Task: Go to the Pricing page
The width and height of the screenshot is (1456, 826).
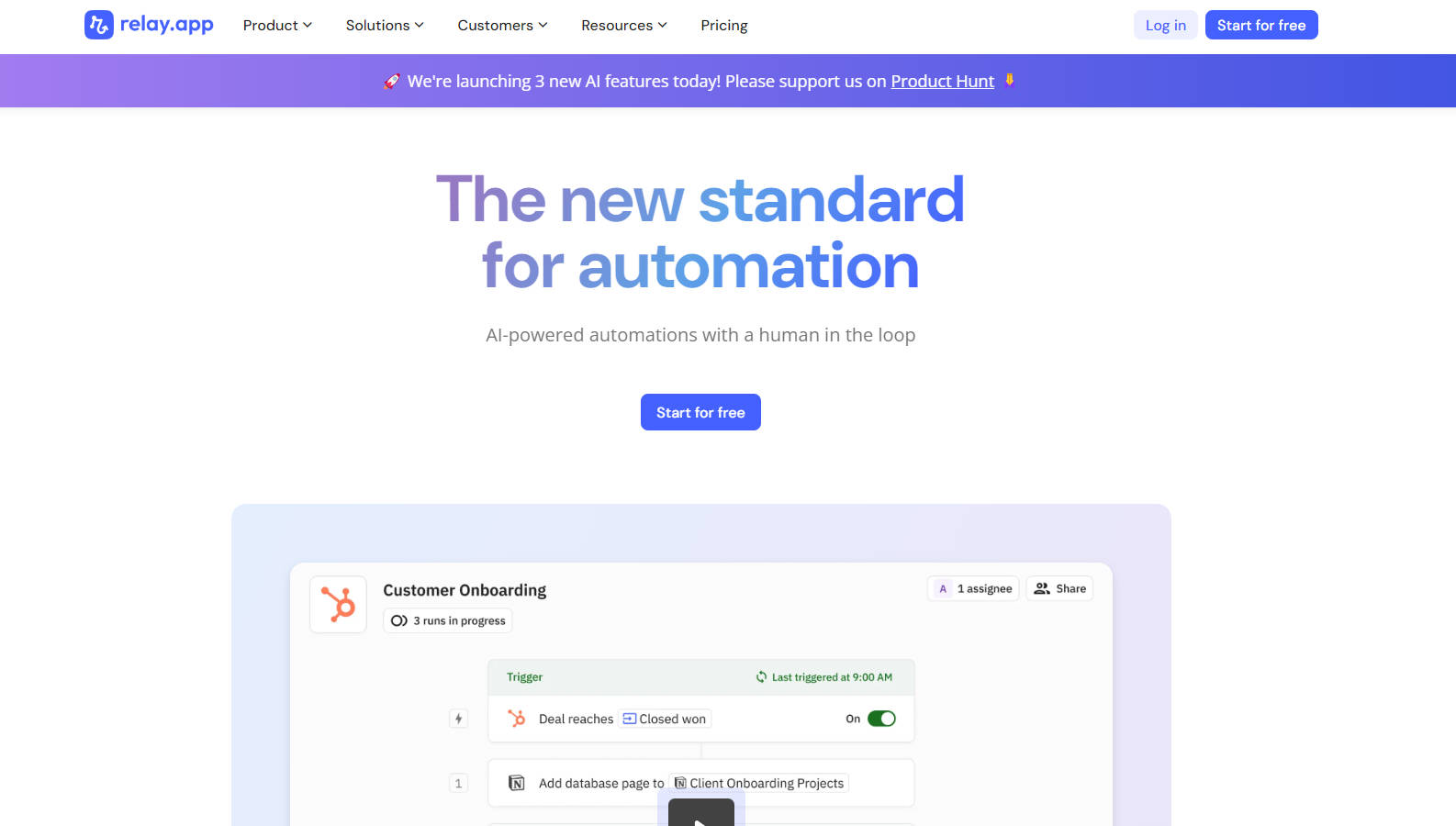Action: pyautogui.click(x=724, y=26)
